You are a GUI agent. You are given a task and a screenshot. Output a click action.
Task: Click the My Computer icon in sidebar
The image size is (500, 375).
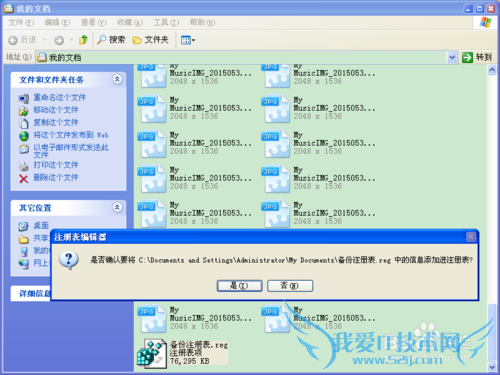click(x=24, y=251)
